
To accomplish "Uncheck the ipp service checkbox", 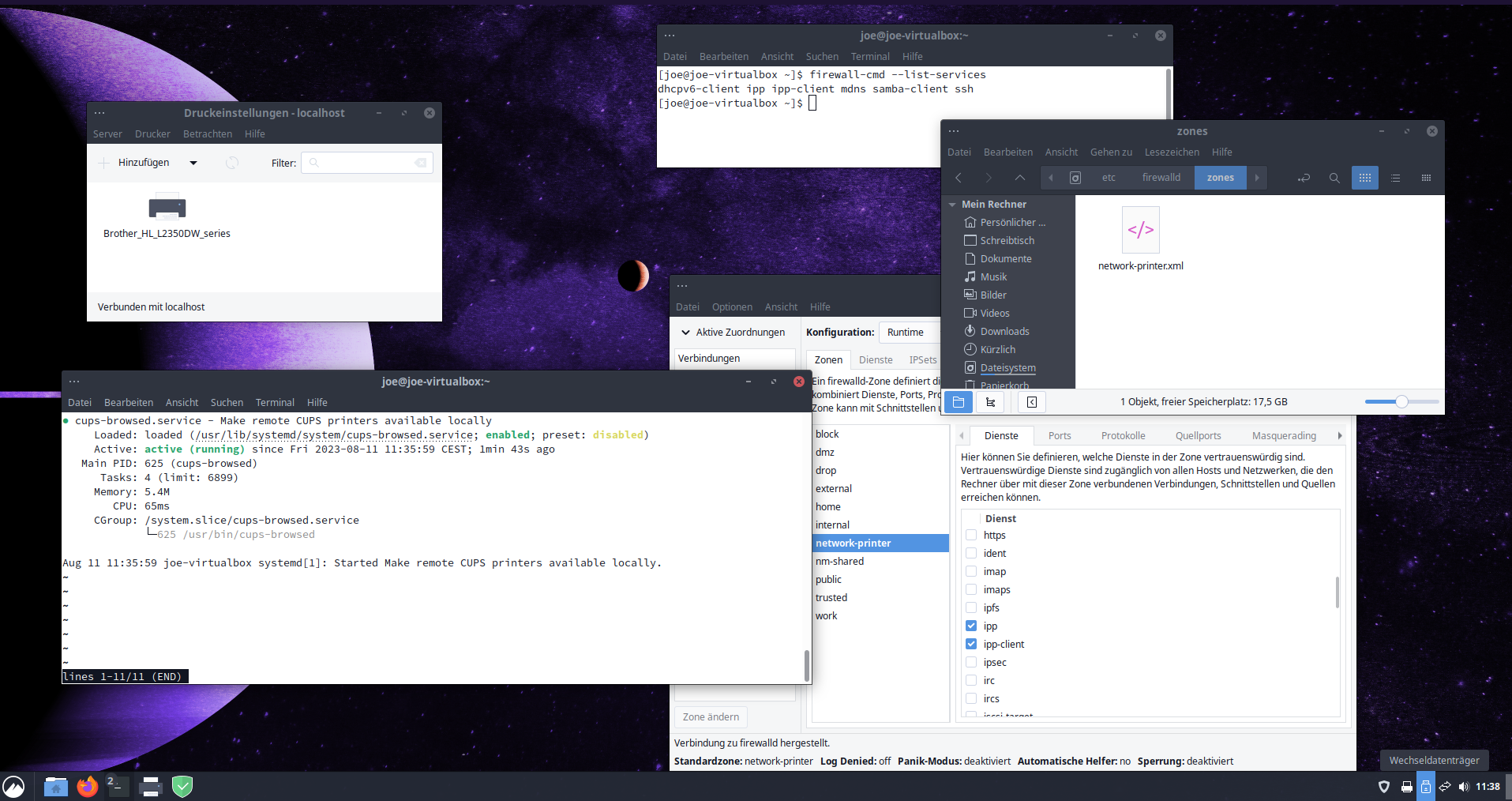I will (970, 626).
